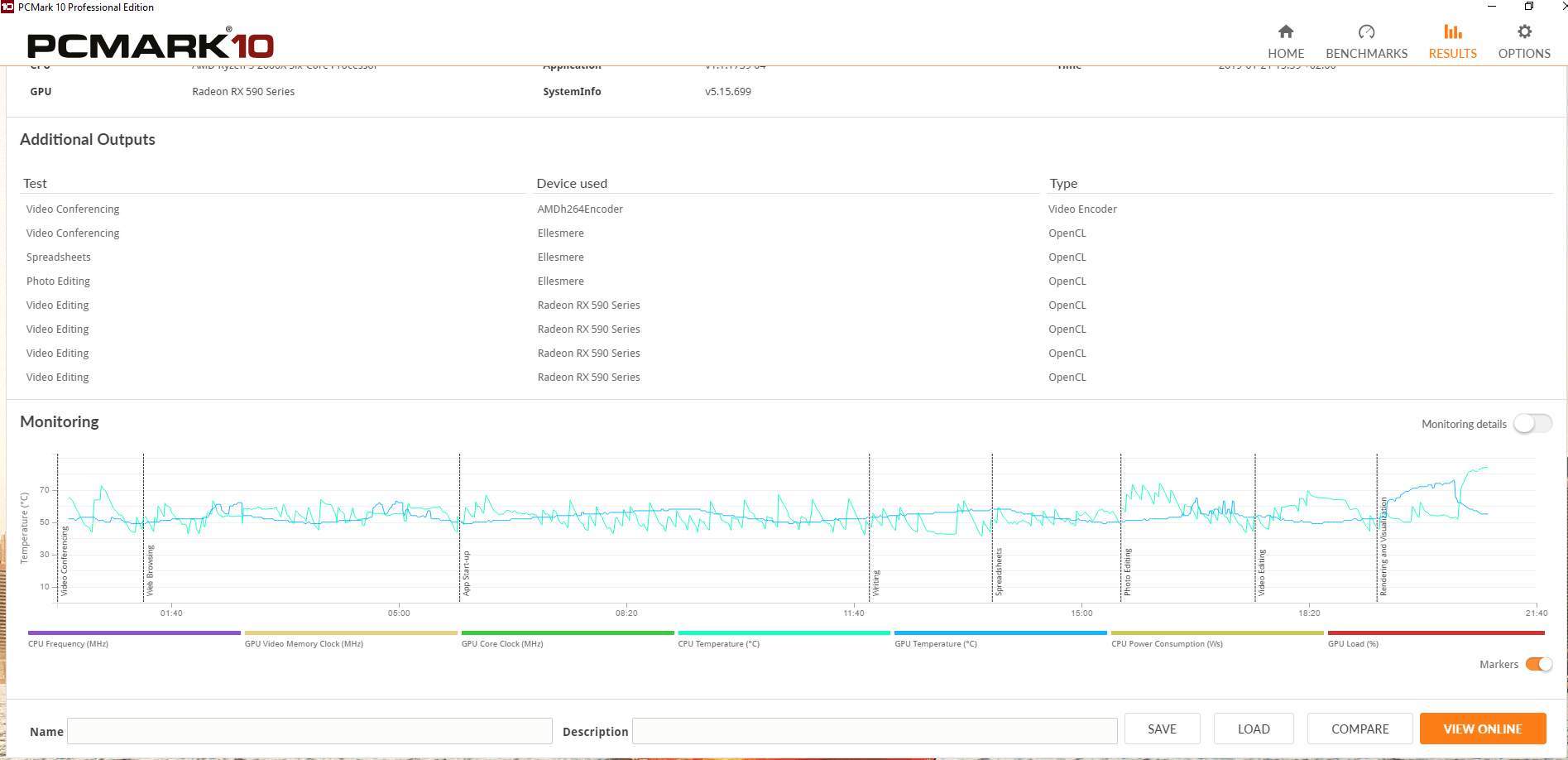Screen dimensions: 1568x760
Task: Select the GPU Core Clock (MHz) legend bar
Action: (568, 633)
